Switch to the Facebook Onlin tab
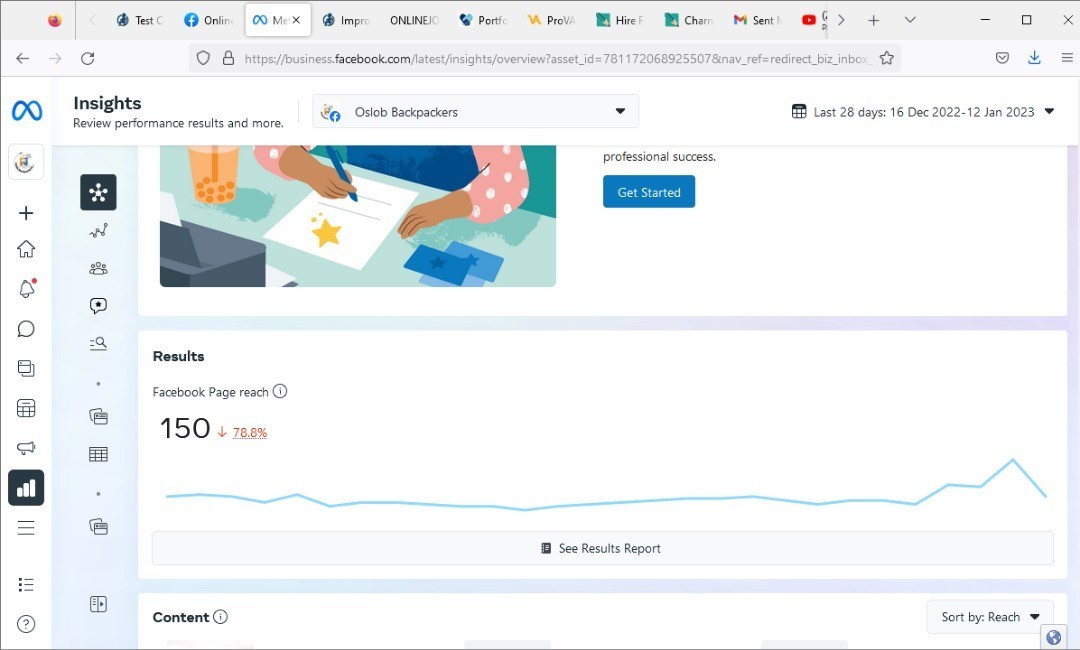This screenshot has height=650, width=1080. click(209, 20)
